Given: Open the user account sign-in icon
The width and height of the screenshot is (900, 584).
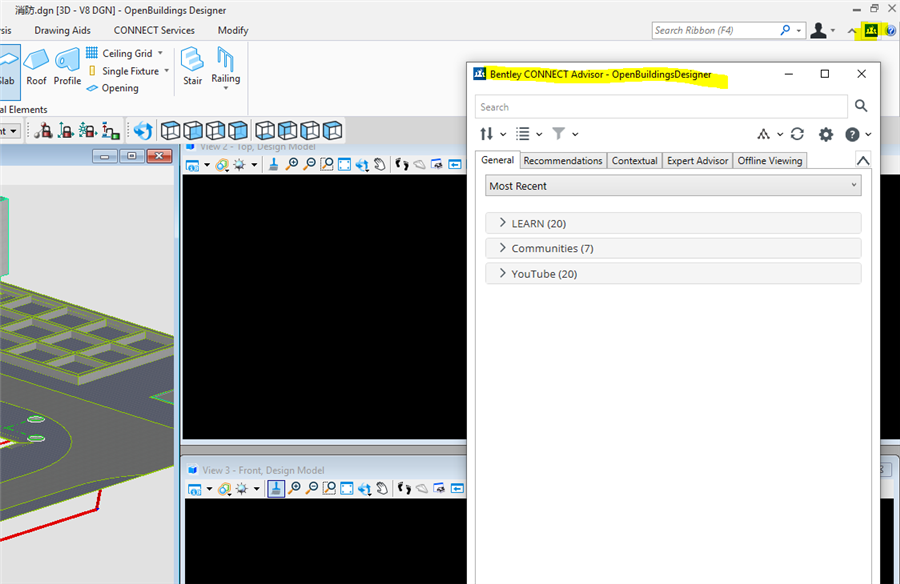Looking at the screenshot, I should [x=818, y=30].
